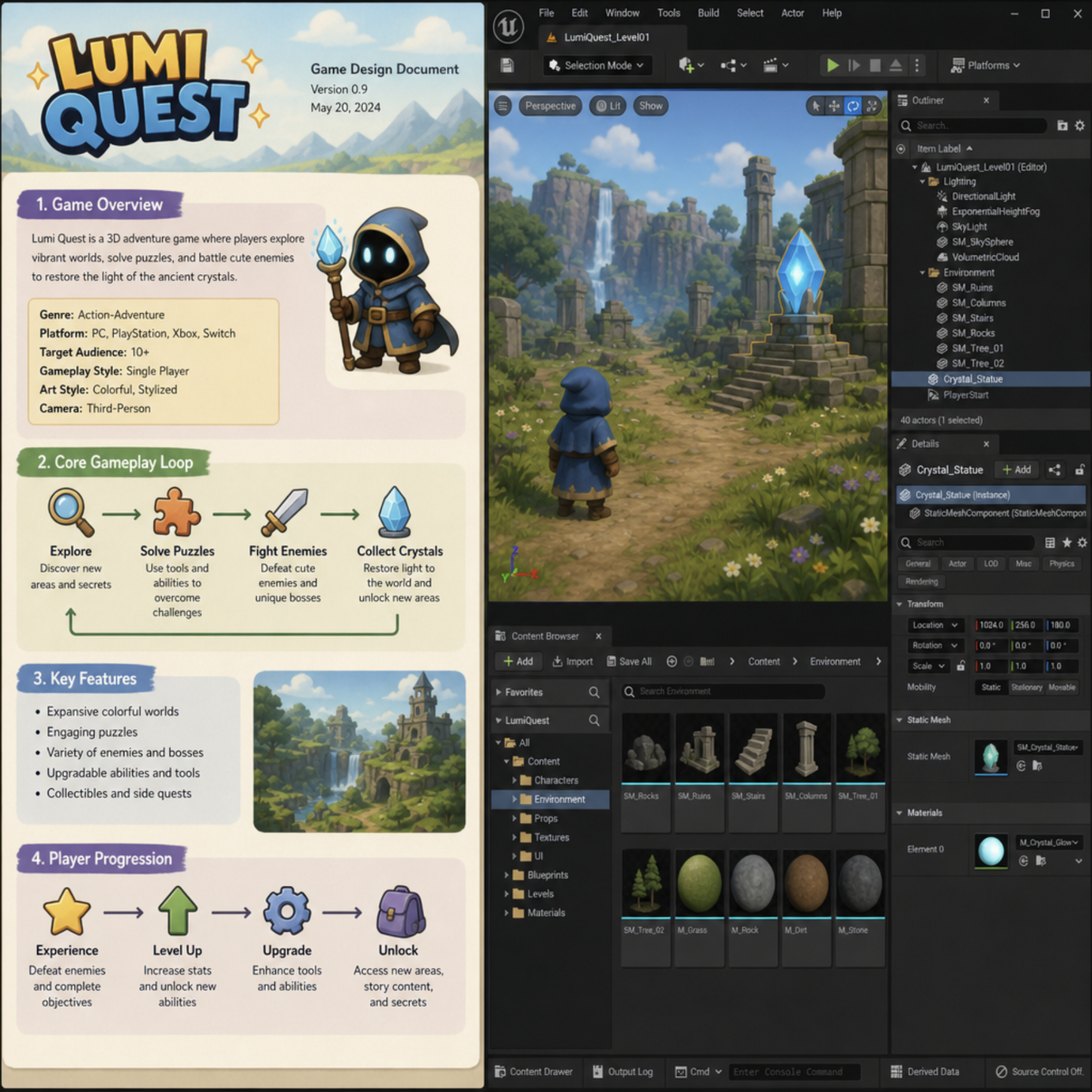Screen dimensions: 1092x1092
Task: Open play options via the three-dot icon
Action: click(917, 65)
